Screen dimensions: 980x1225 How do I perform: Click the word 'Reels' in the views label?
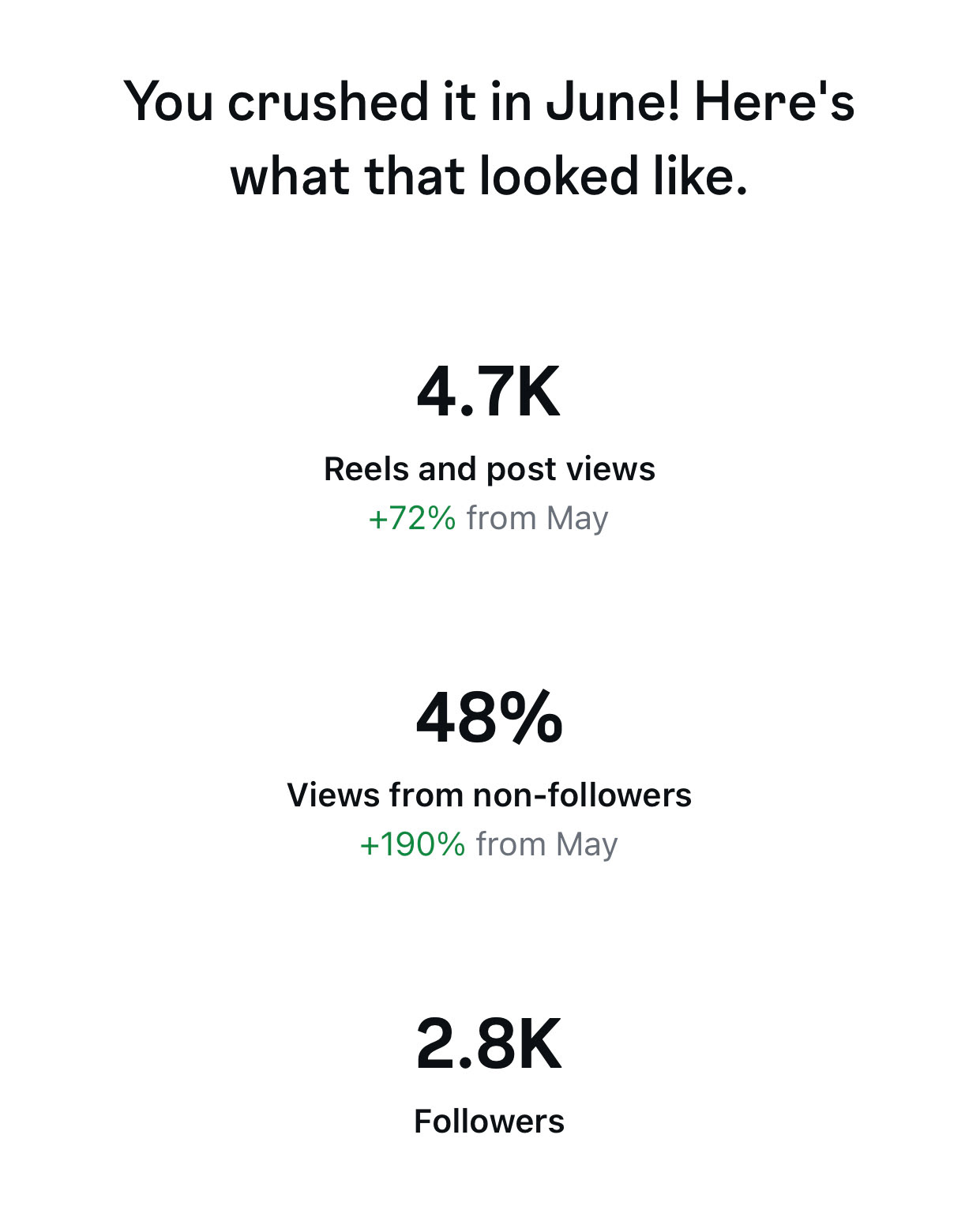tap(366, 469)
